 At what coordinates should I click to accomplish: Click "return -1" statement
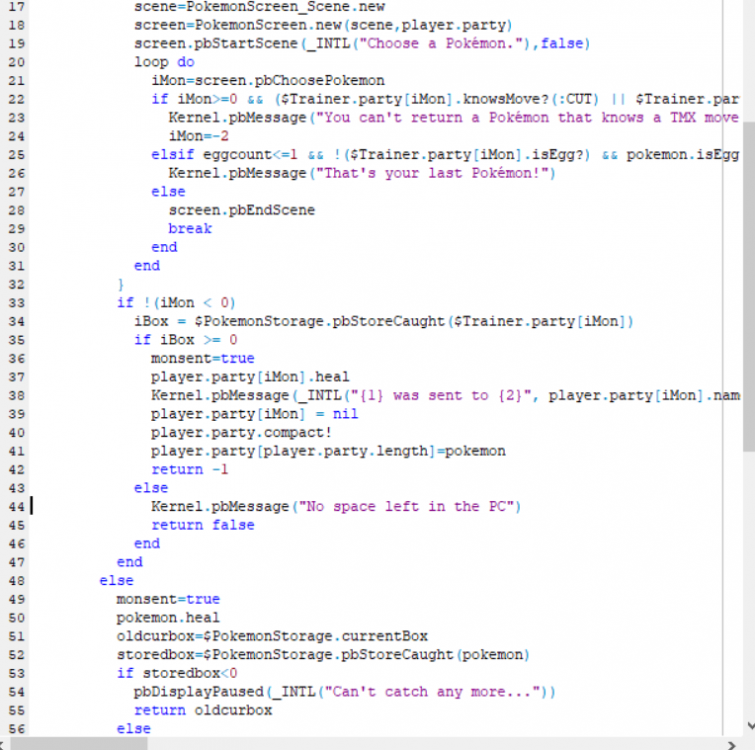tap(190, 470)
